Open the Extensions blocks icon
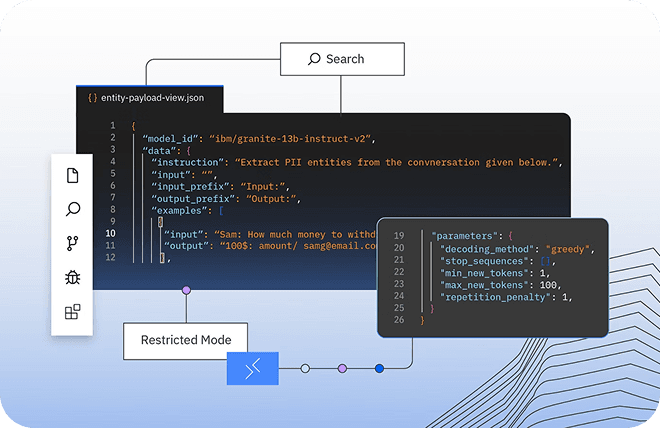660x428 pixels. [x=72, y=311]
